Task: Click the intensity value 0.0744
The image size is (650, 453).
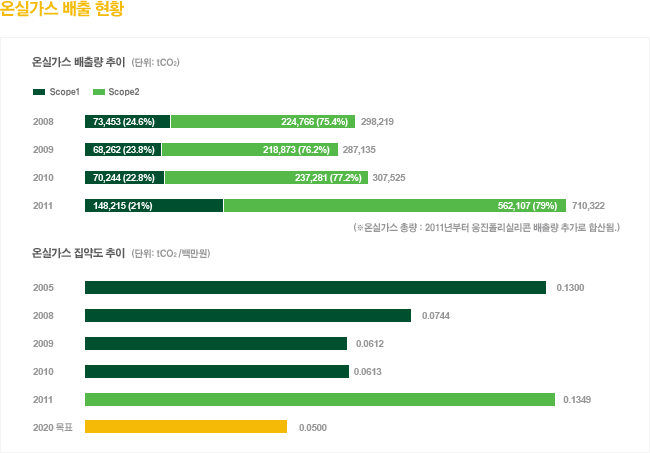Action: (436, 316)
